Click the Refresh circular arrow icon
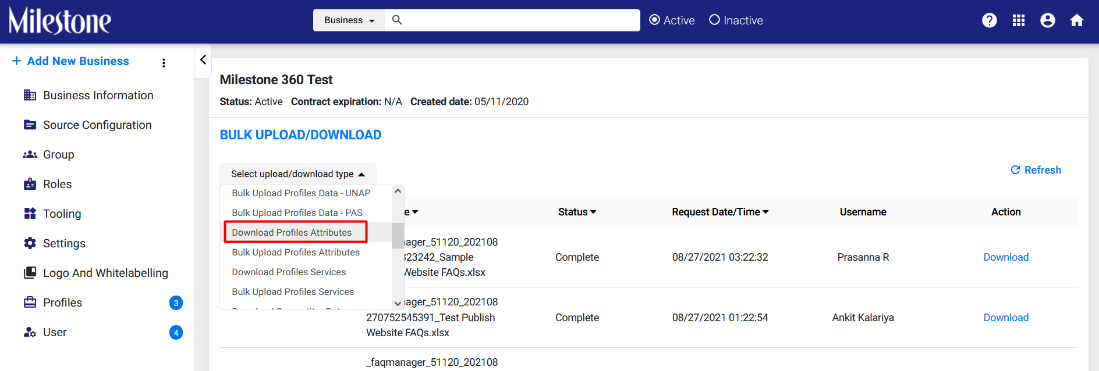1099x371 pixels. [1015, 170]
